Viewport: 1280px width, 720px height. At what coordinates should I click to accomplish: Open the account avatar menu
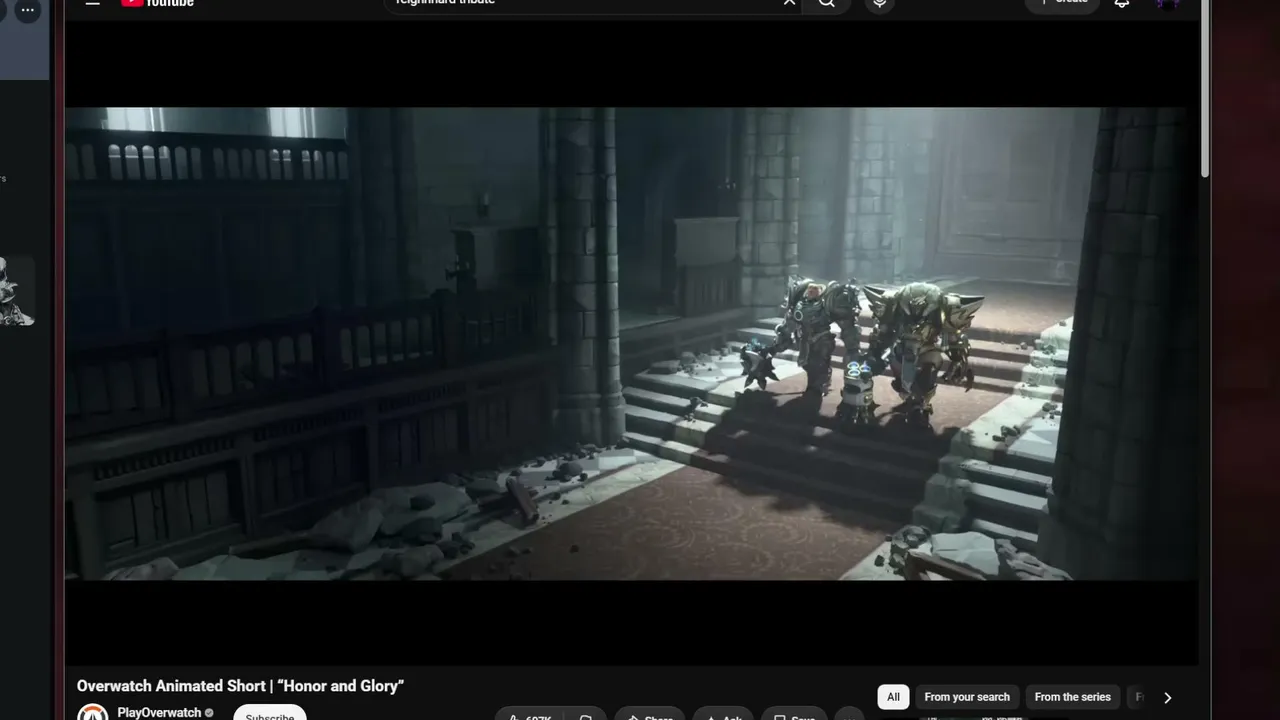1166,3
